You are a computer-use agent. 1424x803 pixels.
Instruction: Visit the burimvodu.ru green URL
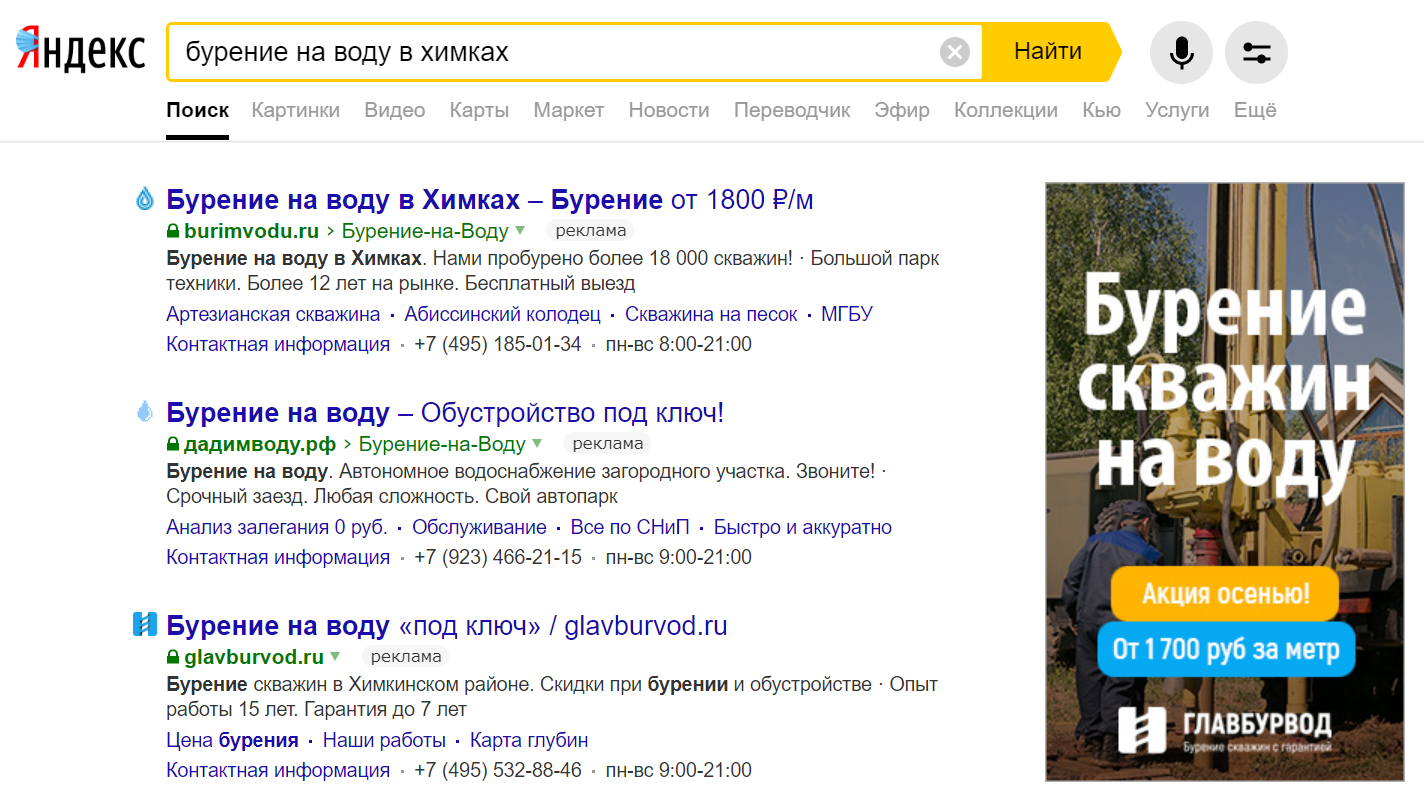(x=252, y=231)
